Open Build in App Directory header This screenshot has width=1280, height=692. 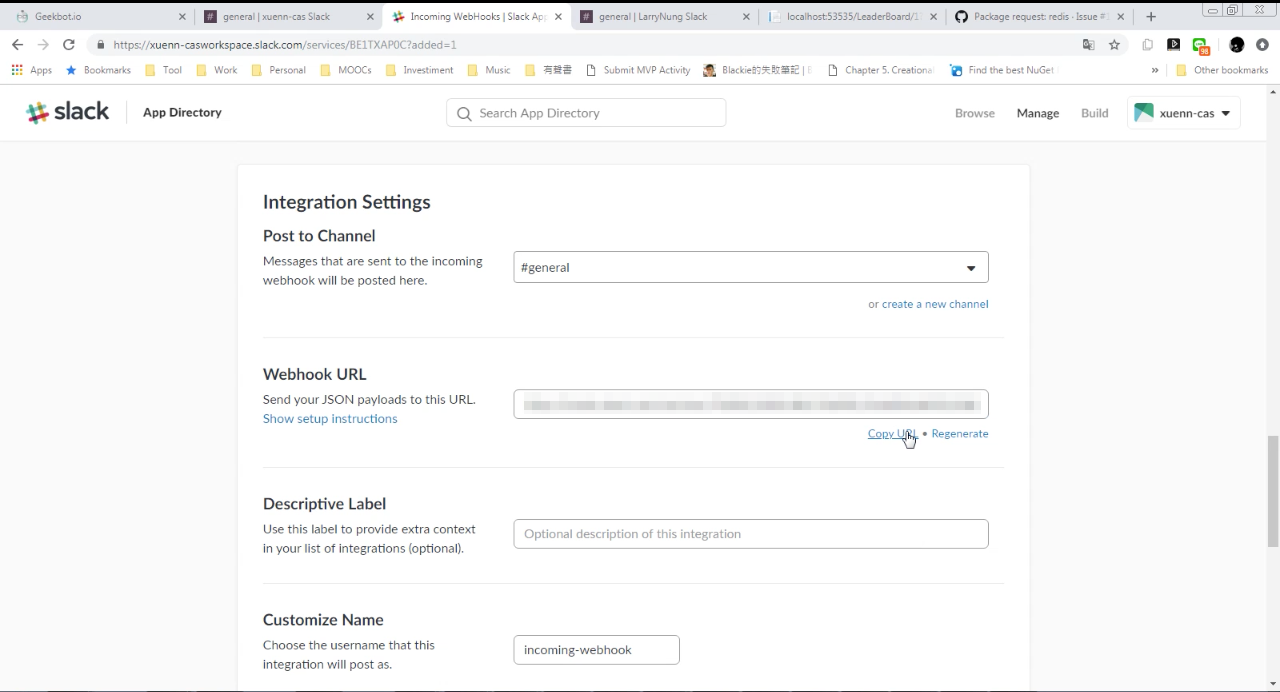(x=1095, y=113)
